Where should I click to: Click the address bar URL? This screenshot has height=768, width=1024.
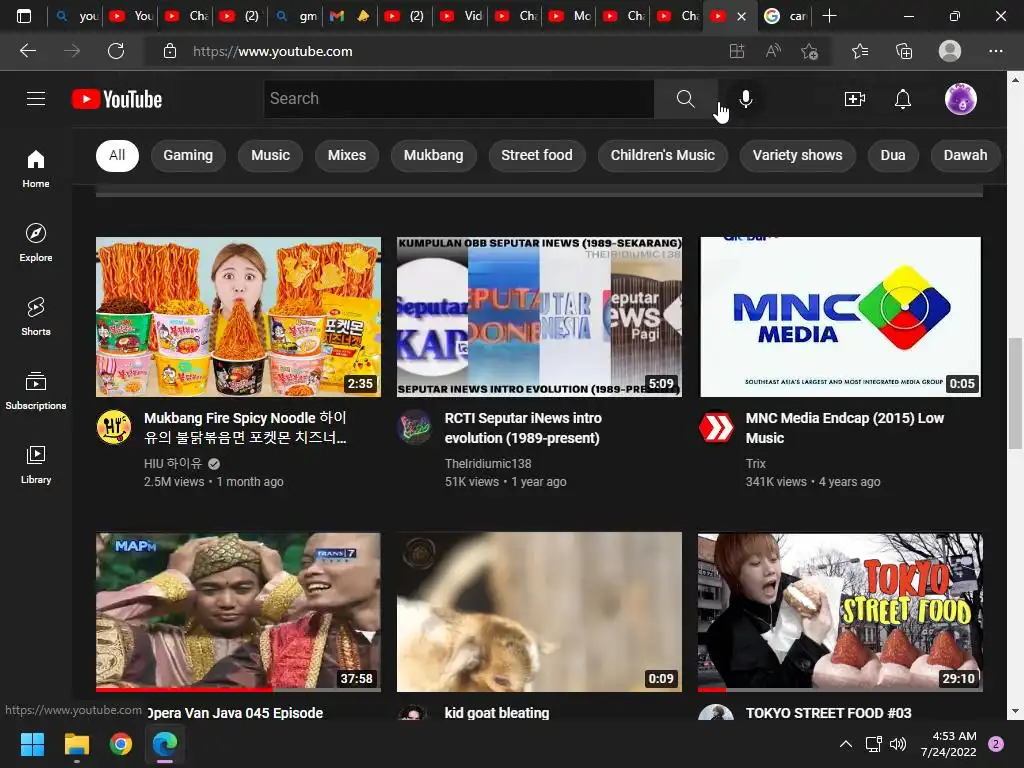(x=272, y=51)
